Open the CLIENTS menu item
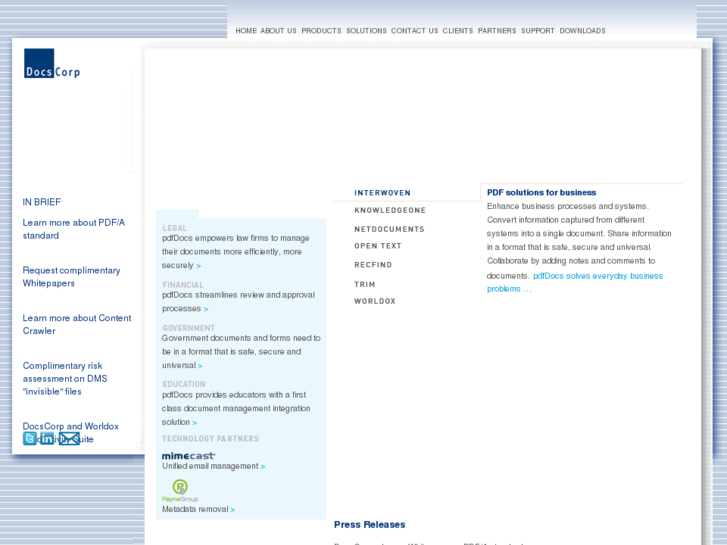This screenshot has height=545, width=727. click(458, 31)
